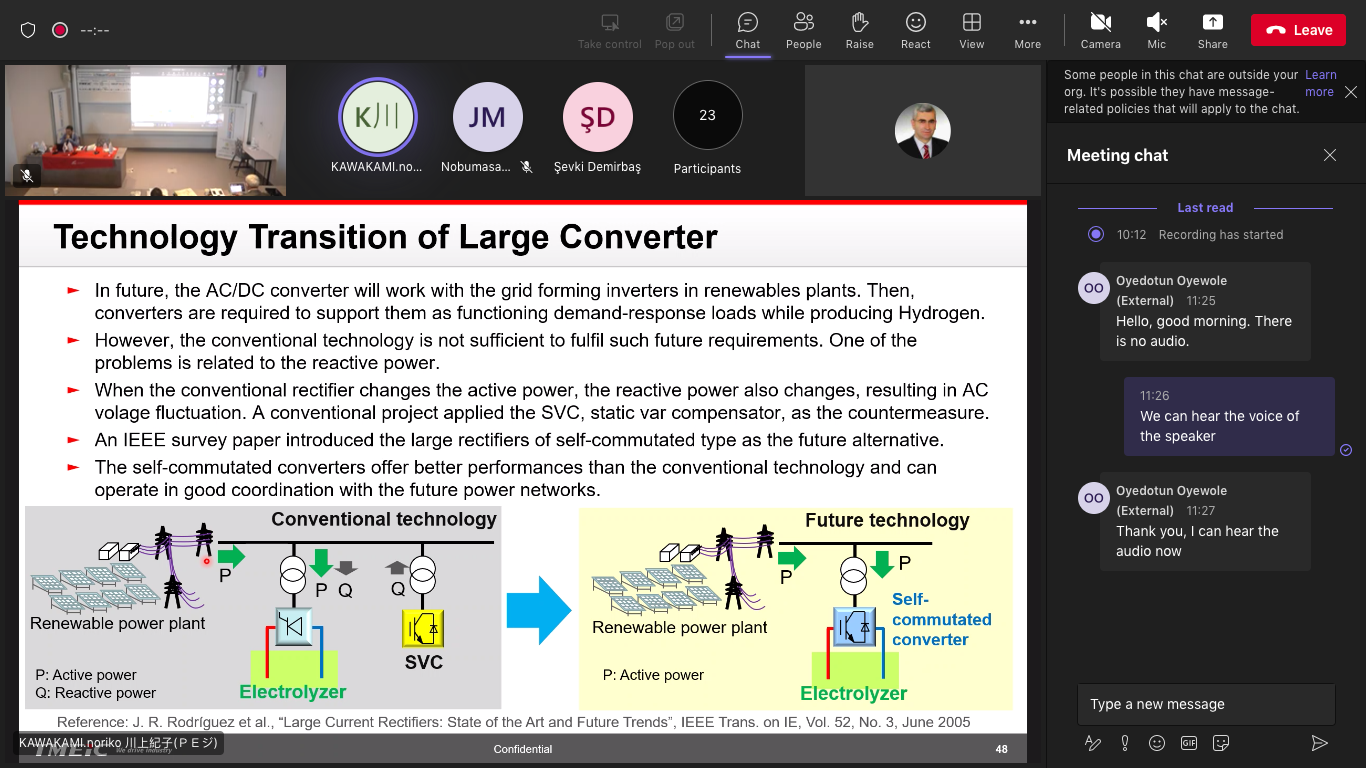Click the Share screen button
The height and width of the screenshot is (768, 1366).
[1212, 30]
